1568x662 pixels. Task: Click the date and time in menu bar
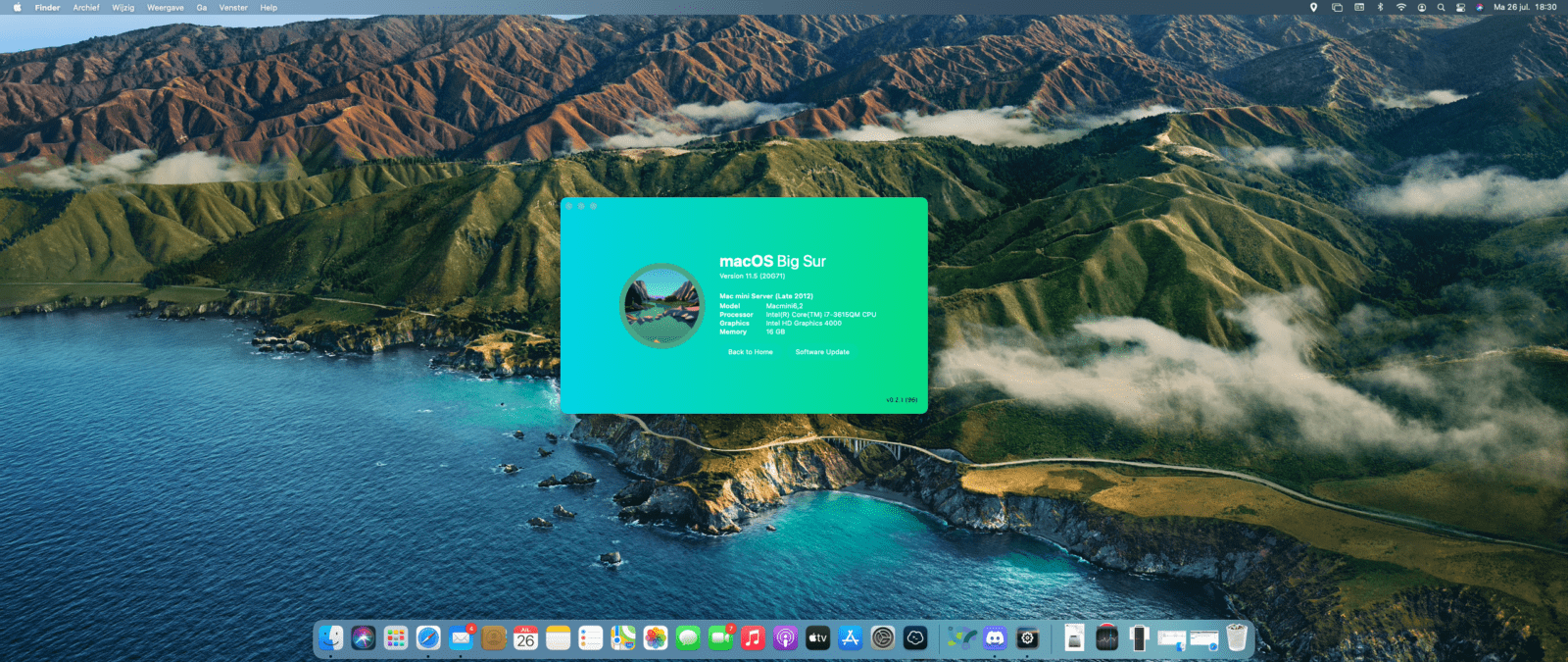1525,7
